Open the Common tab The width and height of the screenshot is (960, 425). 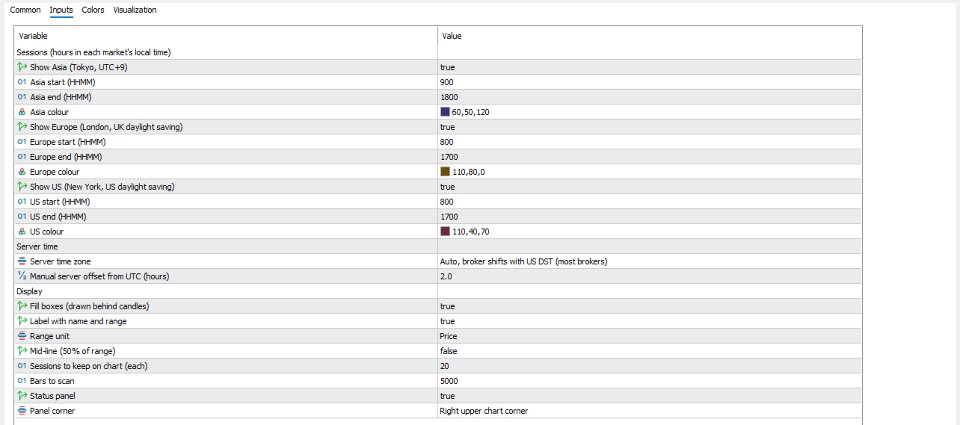tap(26, 10)
